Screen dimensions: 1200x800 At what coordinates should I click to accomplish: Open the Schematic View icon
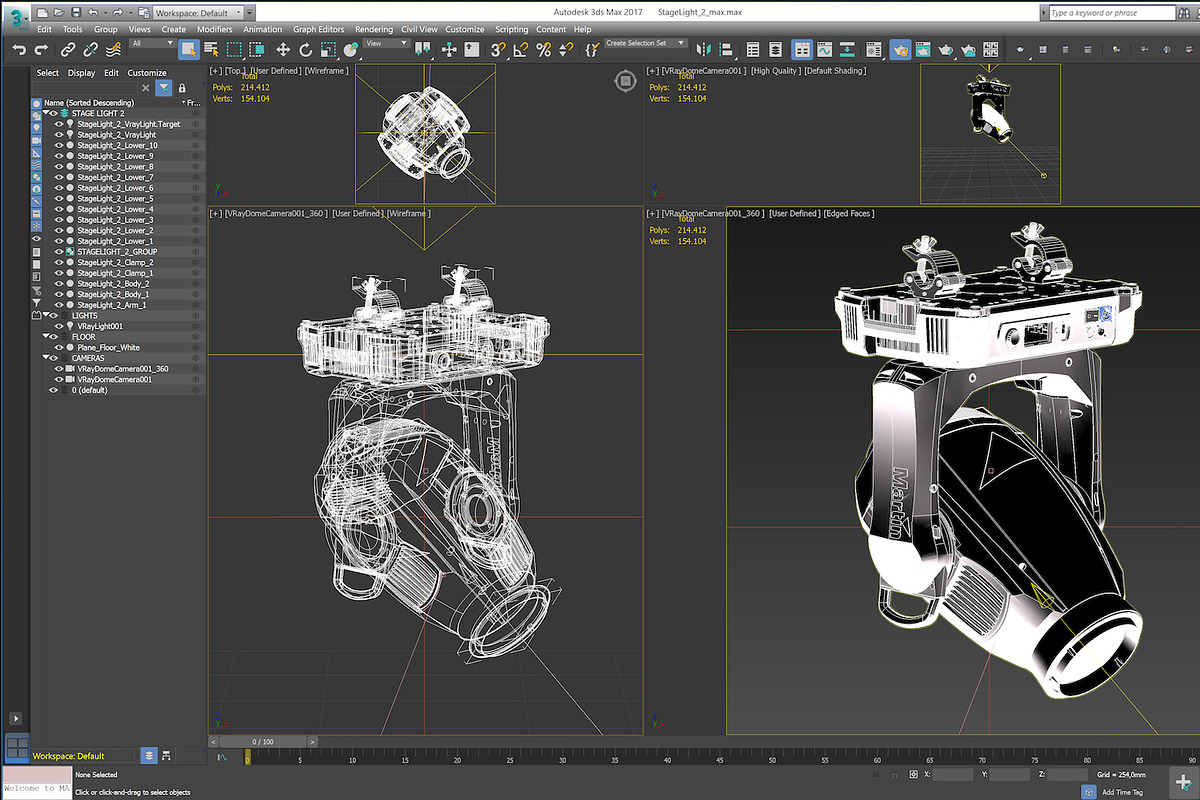[x=846, y=49]
